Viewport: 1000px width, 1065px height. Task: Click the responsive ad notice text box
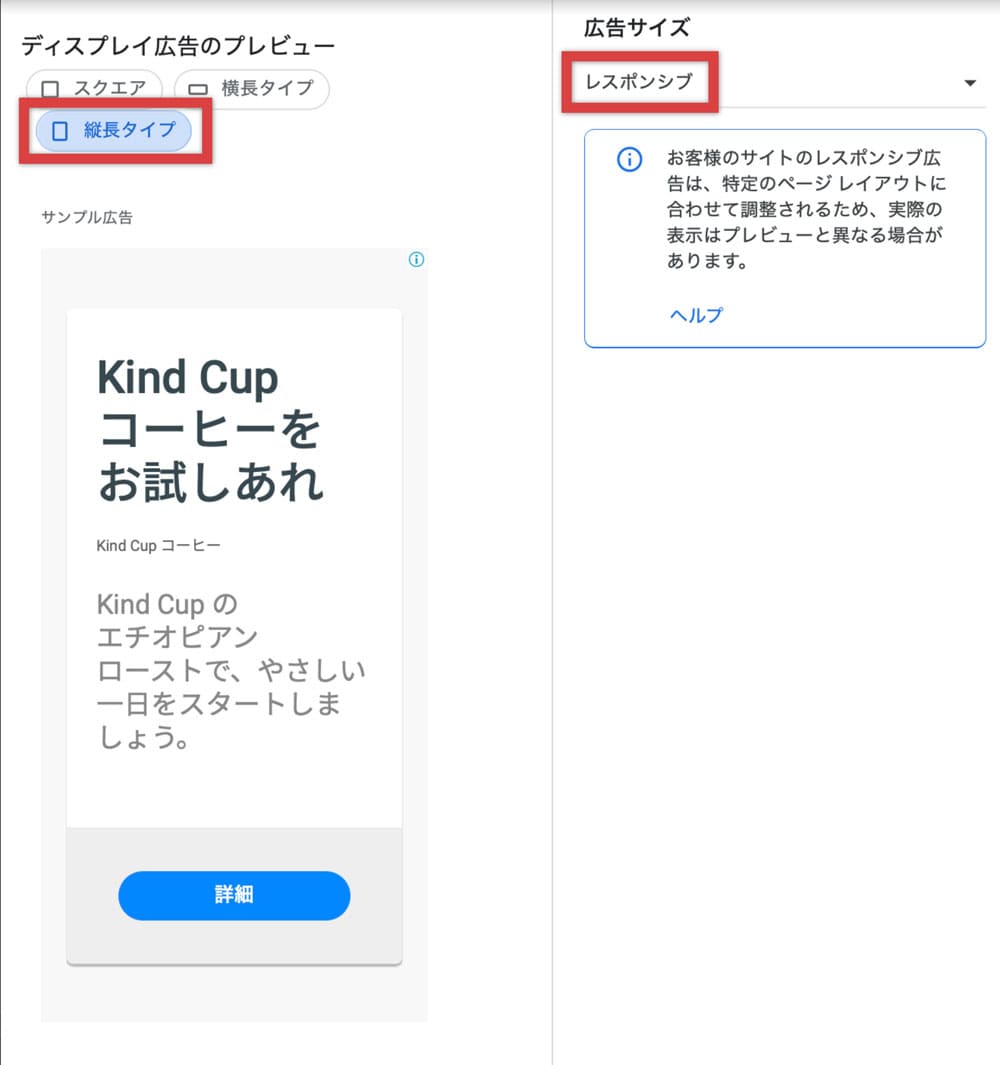tap(785, 238)
